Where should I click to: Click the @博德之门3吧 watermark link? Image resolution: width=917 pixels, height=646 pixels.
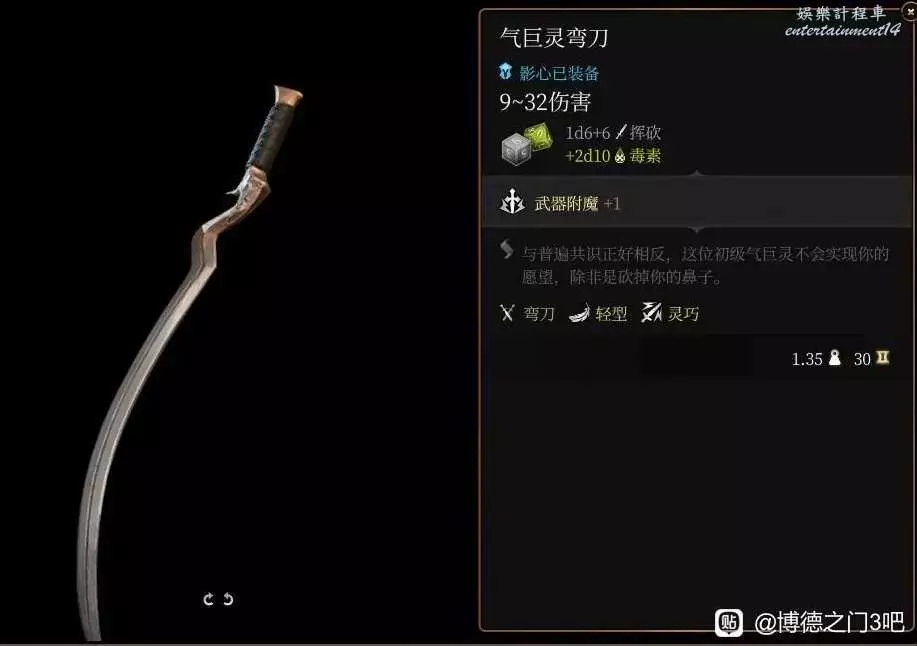pos(829,623)
